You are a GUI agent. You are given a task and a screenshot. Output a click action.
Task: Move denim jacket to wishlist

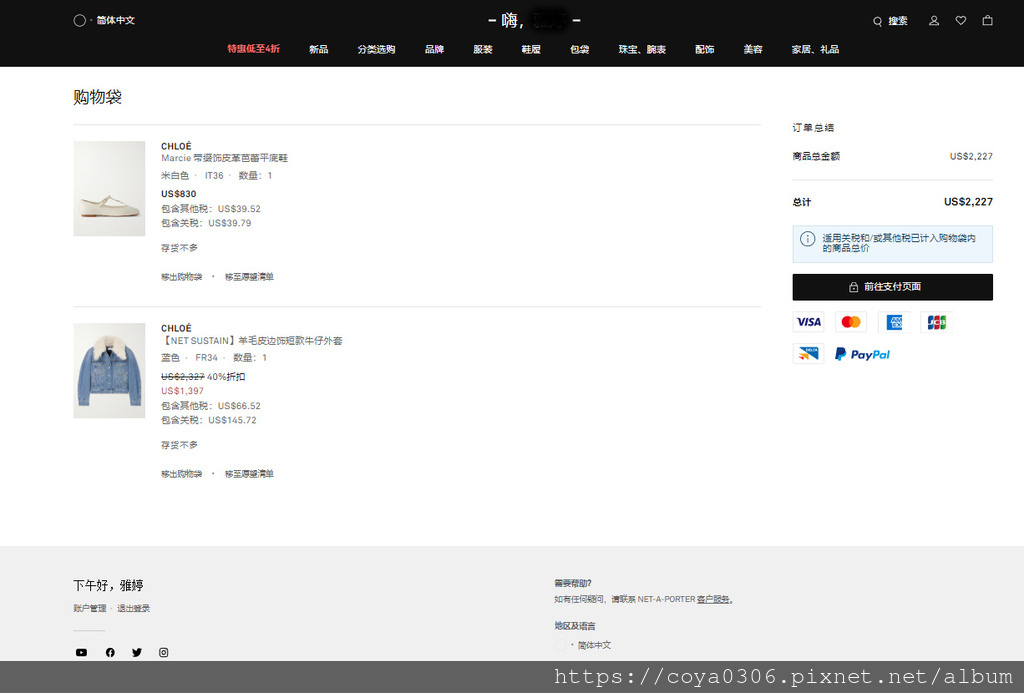(x=249, y=474)
